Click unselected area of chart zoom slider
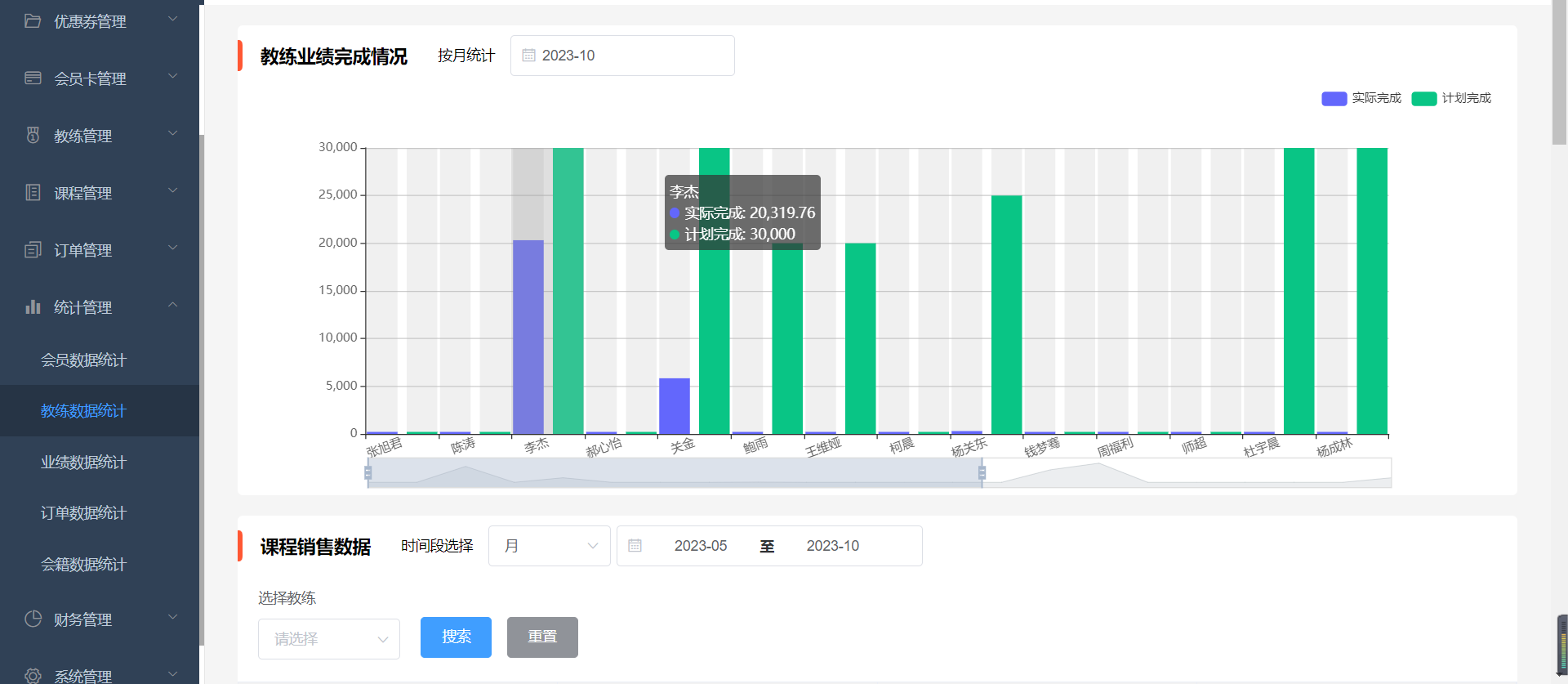Screen dimensions: 1568x684 click(x=1188, y=472)
